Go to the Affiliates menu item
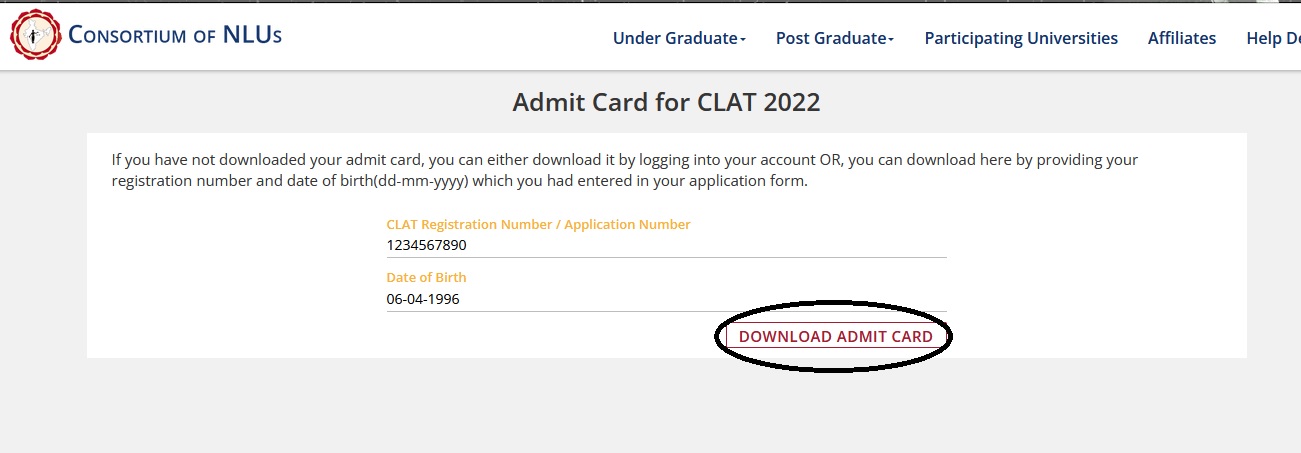Viewport: 1301px width, 453px height. (x=1182, y=38)
